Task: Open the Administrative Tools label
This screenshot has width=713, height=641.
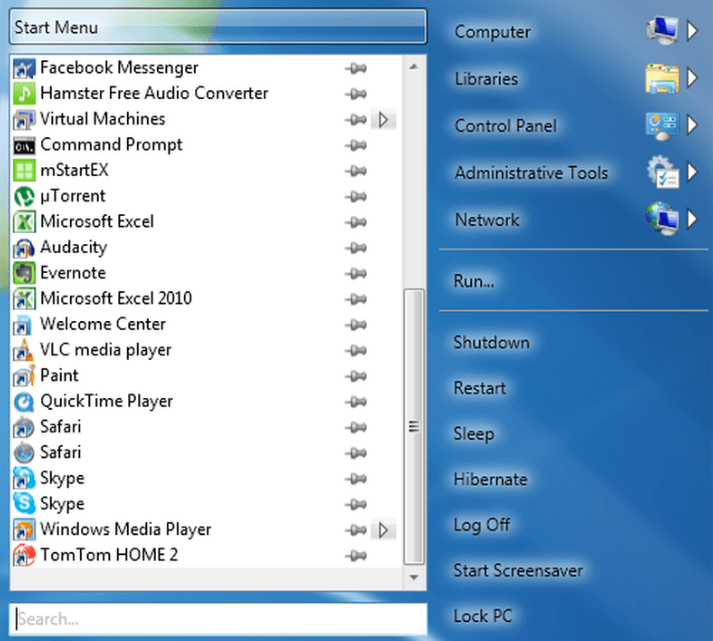Action: click(x=532, y=173)
